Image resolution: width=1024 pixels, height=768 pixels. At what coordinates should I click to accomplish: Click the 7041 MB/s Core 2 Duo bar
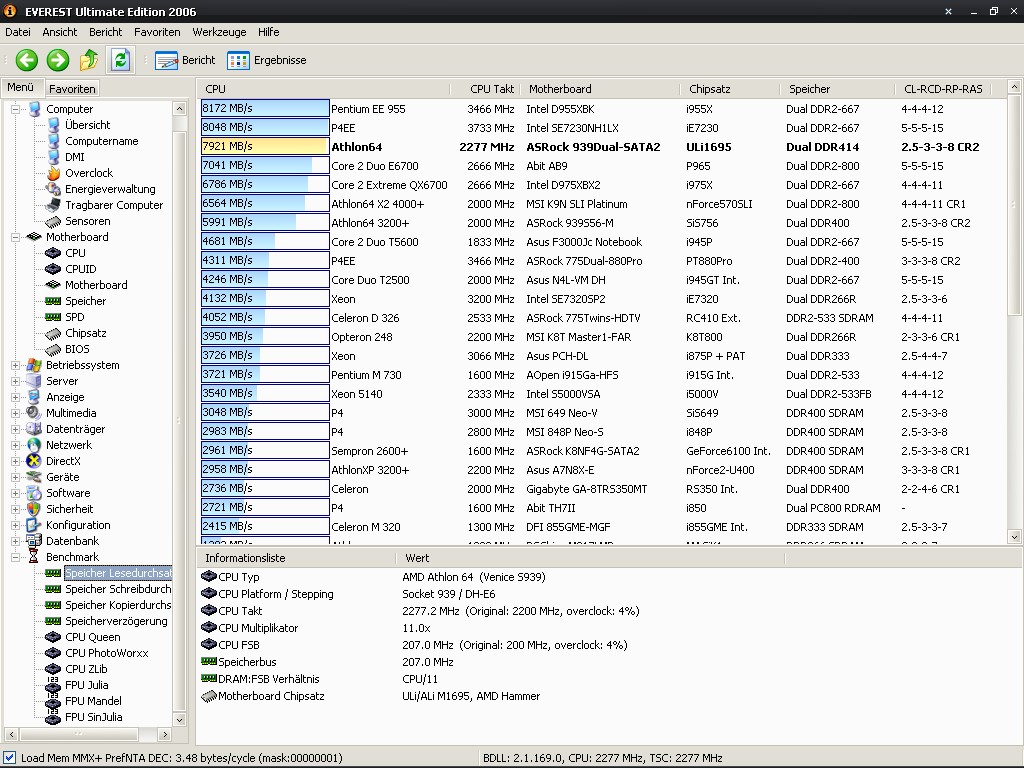coord(264,165)
